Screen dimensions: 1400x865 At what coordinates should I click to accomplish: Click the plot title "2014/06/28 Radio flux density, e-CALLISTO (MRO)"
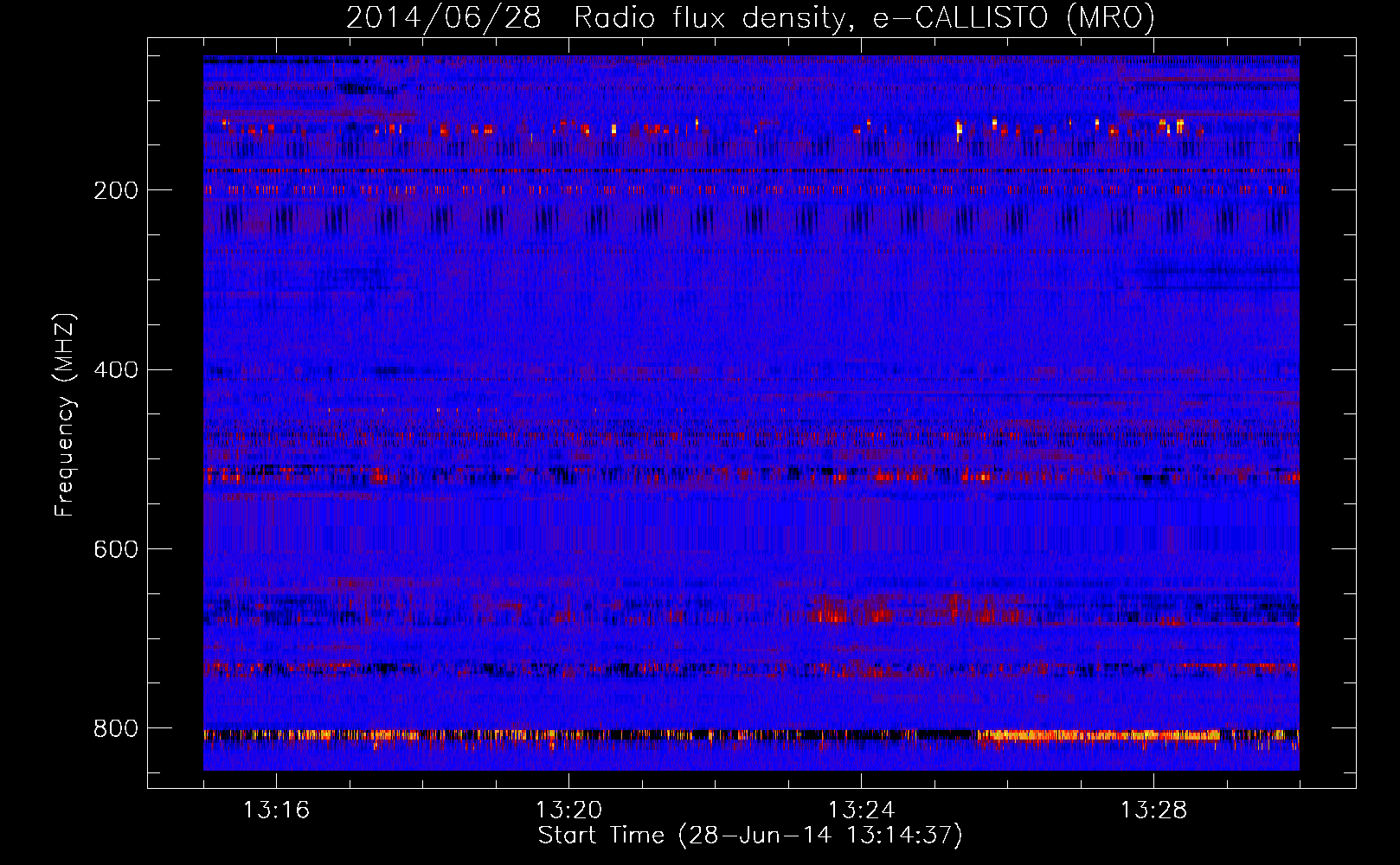750,17
